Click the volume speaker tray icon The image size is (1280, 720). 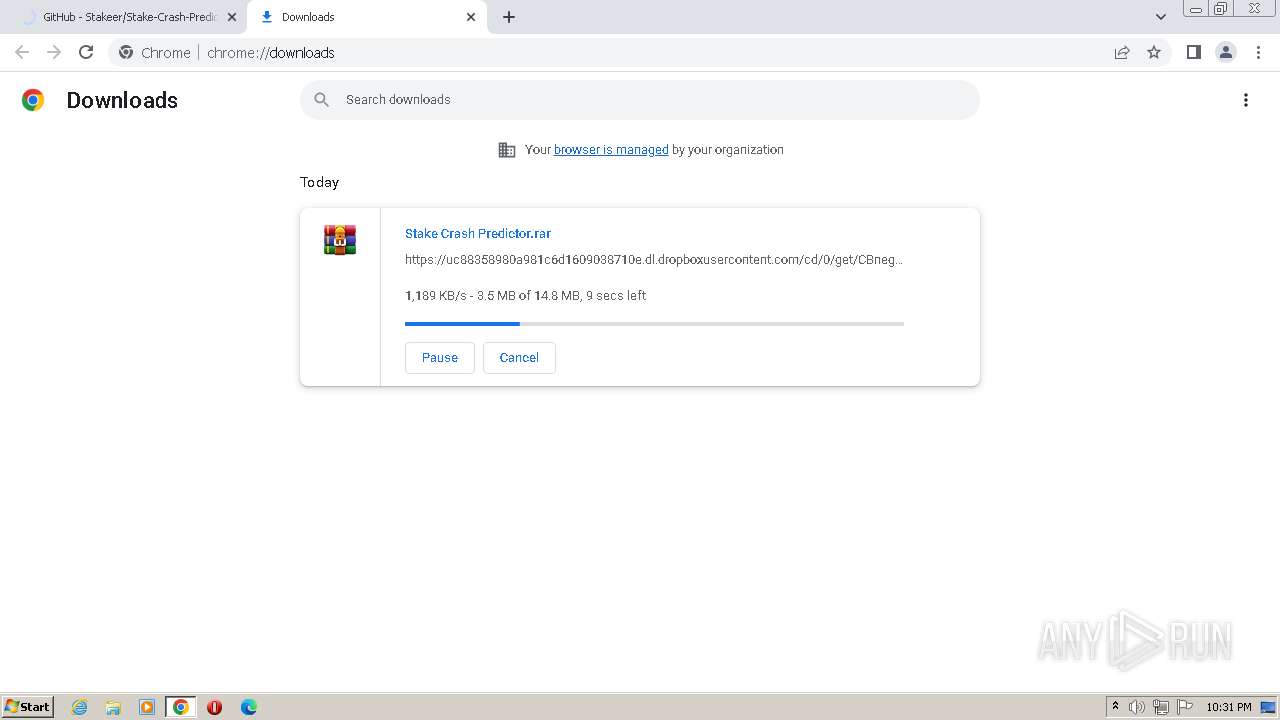click(1137, 707)
